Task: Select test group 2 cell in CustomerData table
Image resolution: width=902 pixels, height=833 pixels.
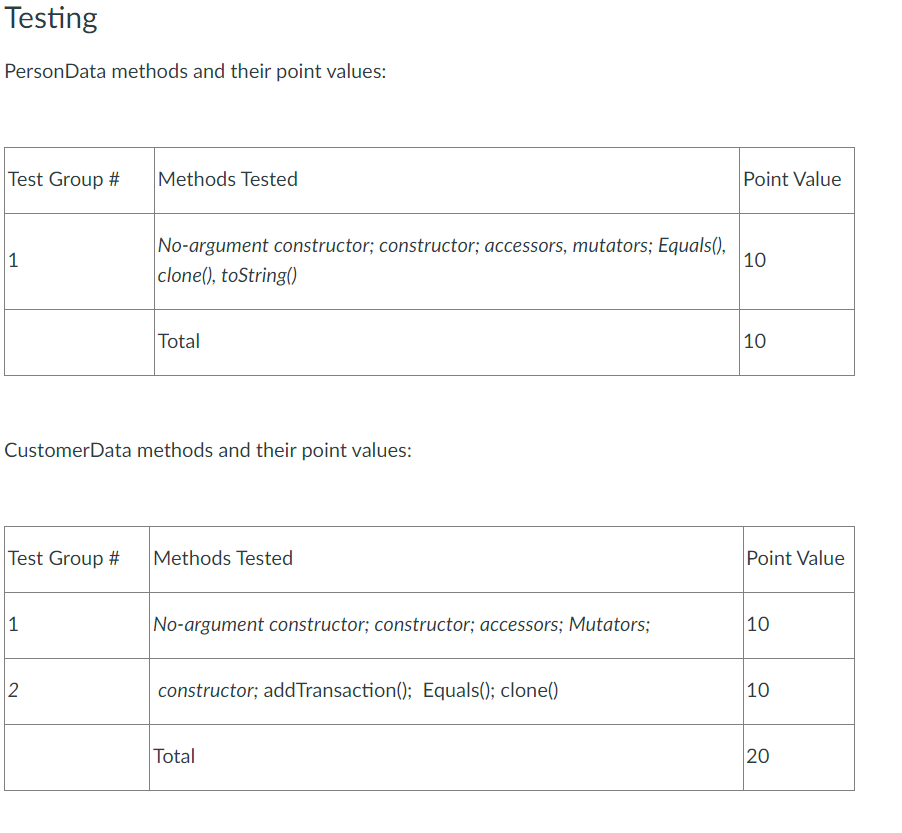Action: point(13,690)
